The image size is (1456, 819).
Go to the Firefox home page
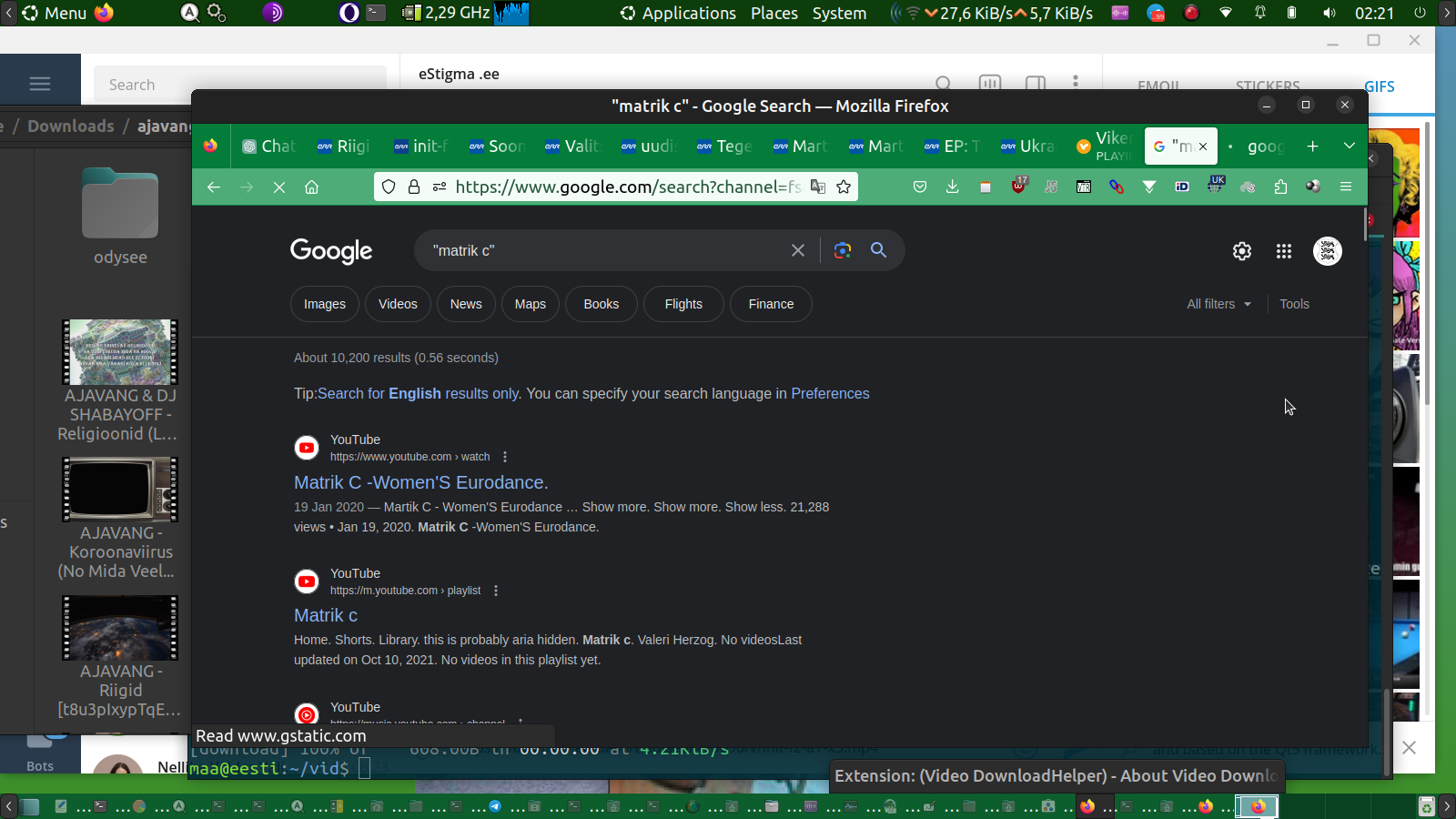click(x=311, y=187)
